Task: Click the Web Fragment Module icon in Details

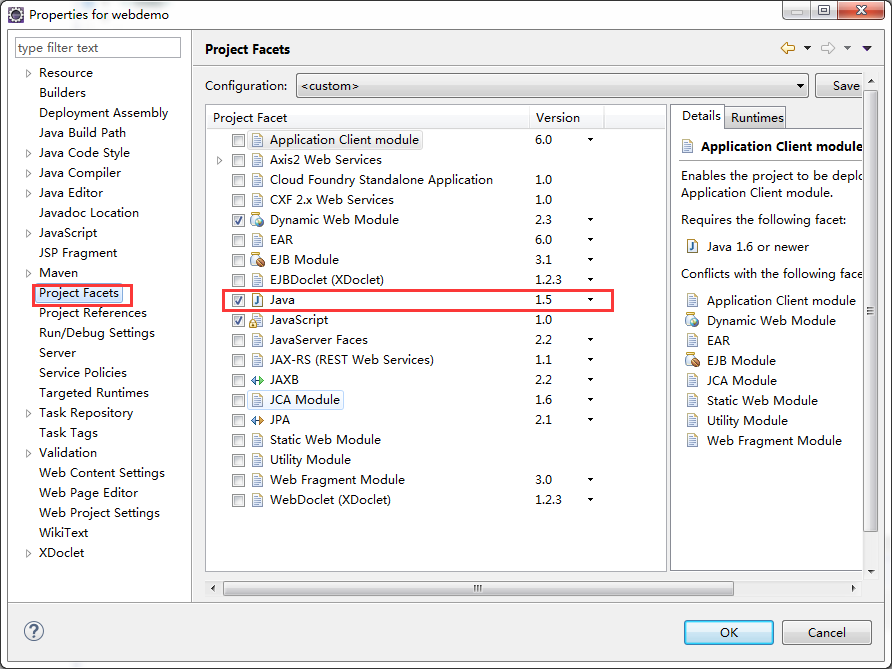Action: [x=692, y=440]
